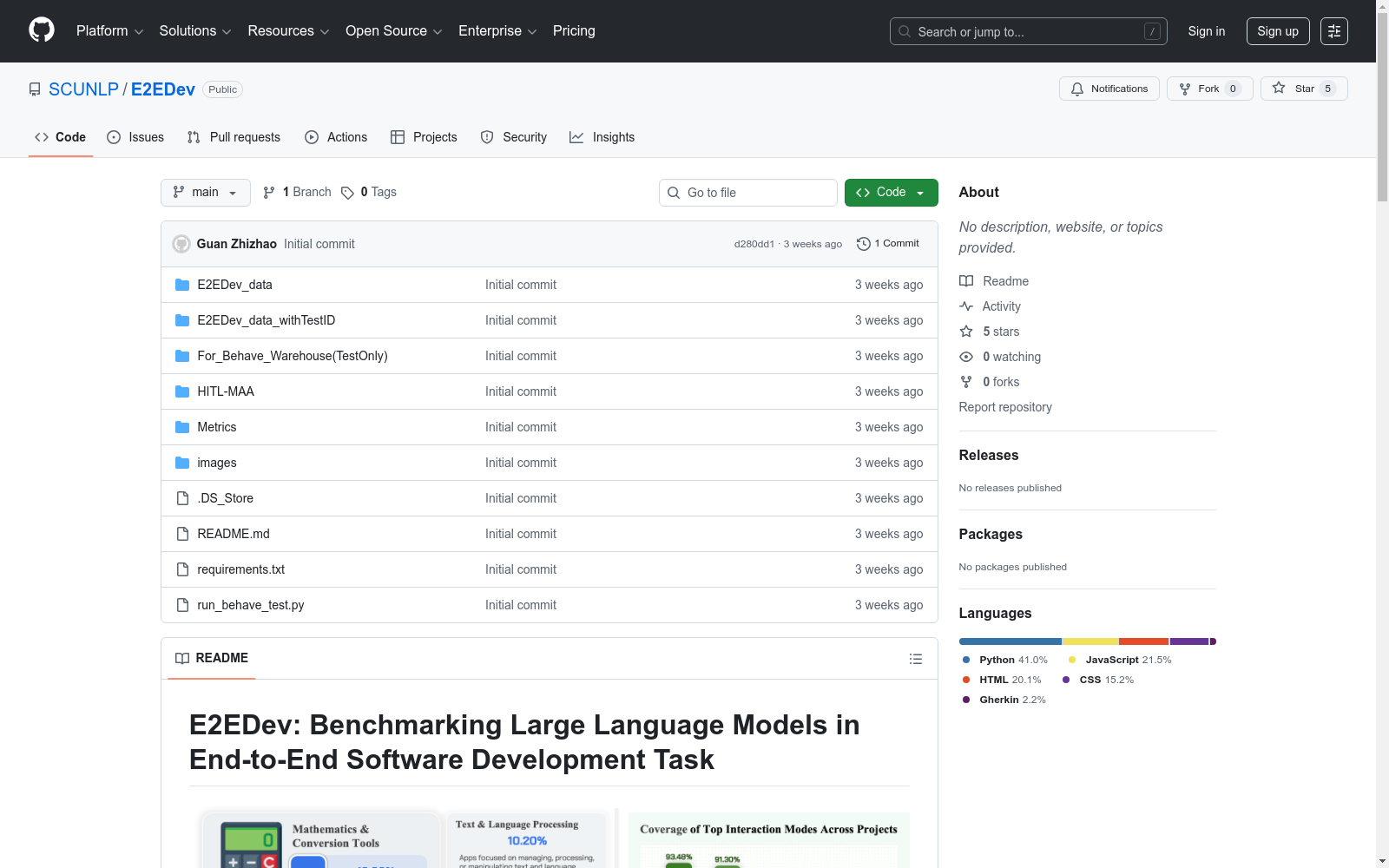Viewport: 1389px width, 868px height.
Task: Click the Go to file input
Action: (x=748, y=193)
